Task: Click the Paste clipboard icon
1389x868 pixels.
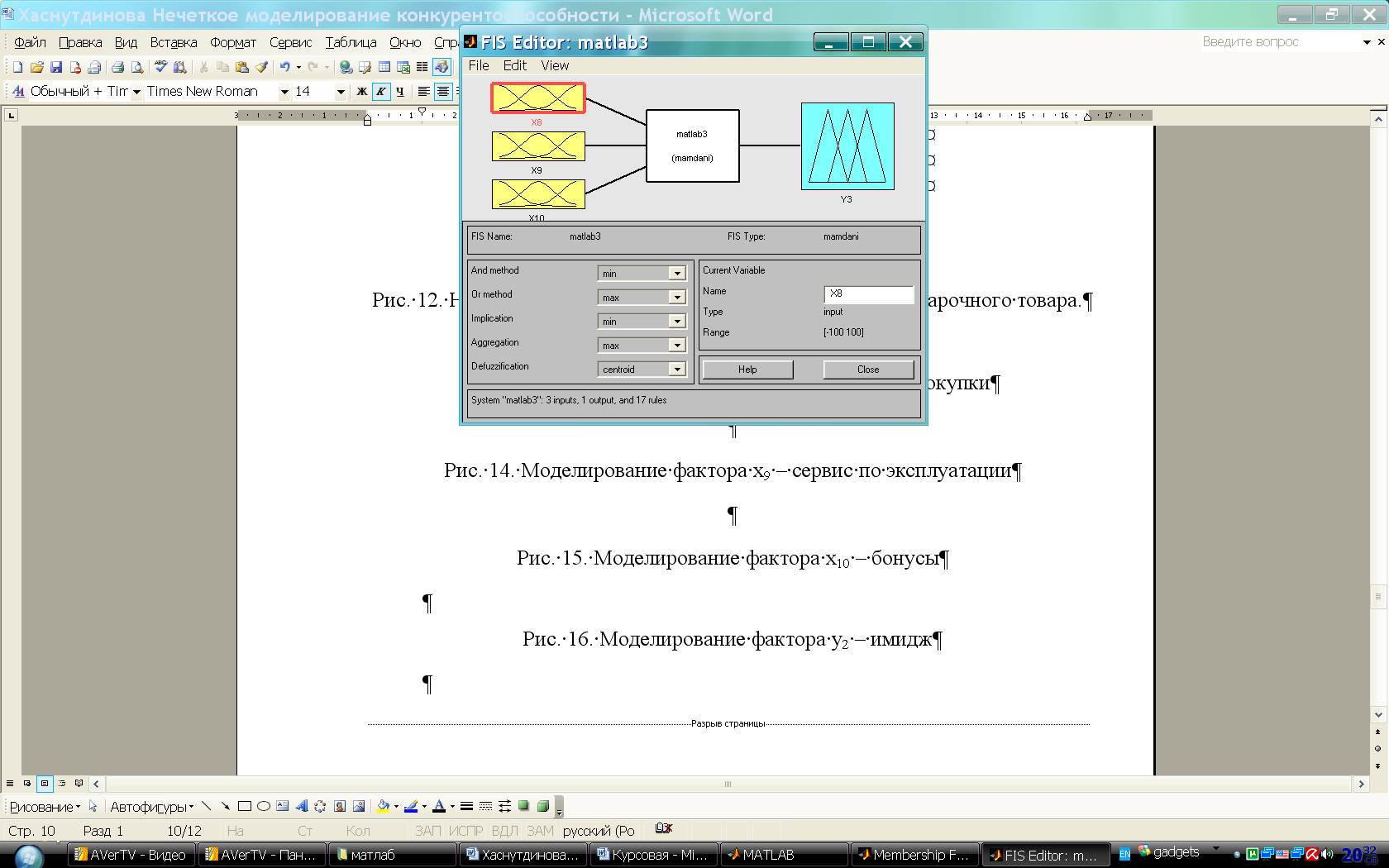Action: [x=242, y=67]
